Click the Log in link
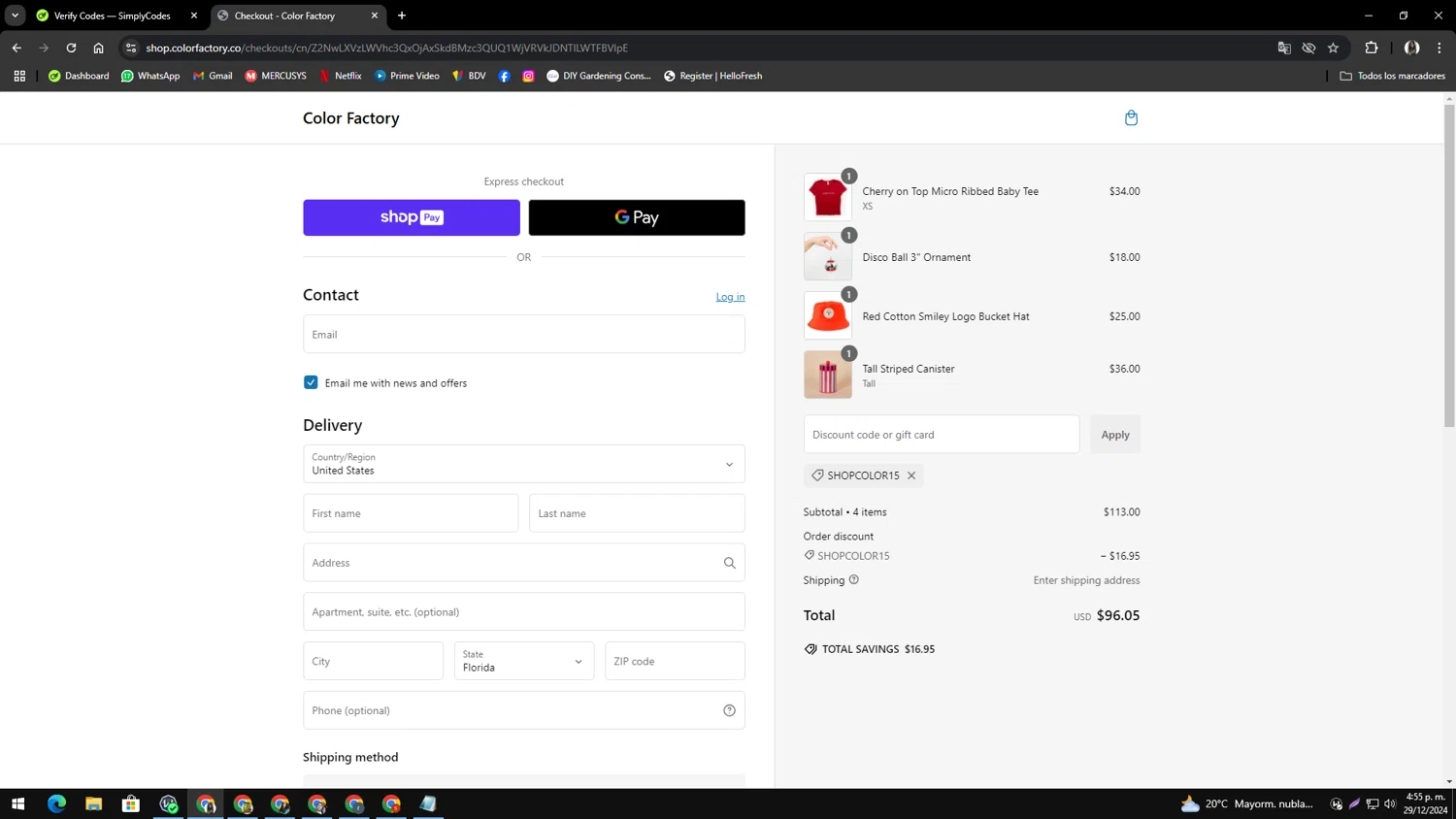This screenshot has width=1456, height=819. coord(730,297)
